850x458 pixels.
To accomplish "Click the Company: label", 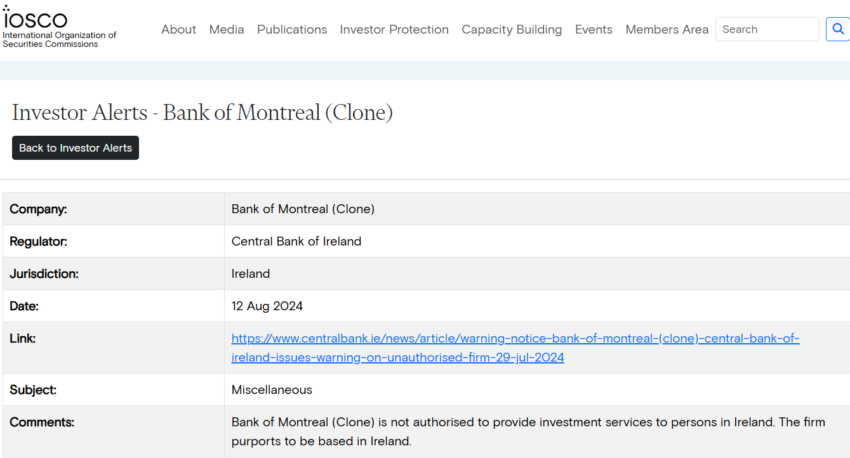I will (38, 209).
